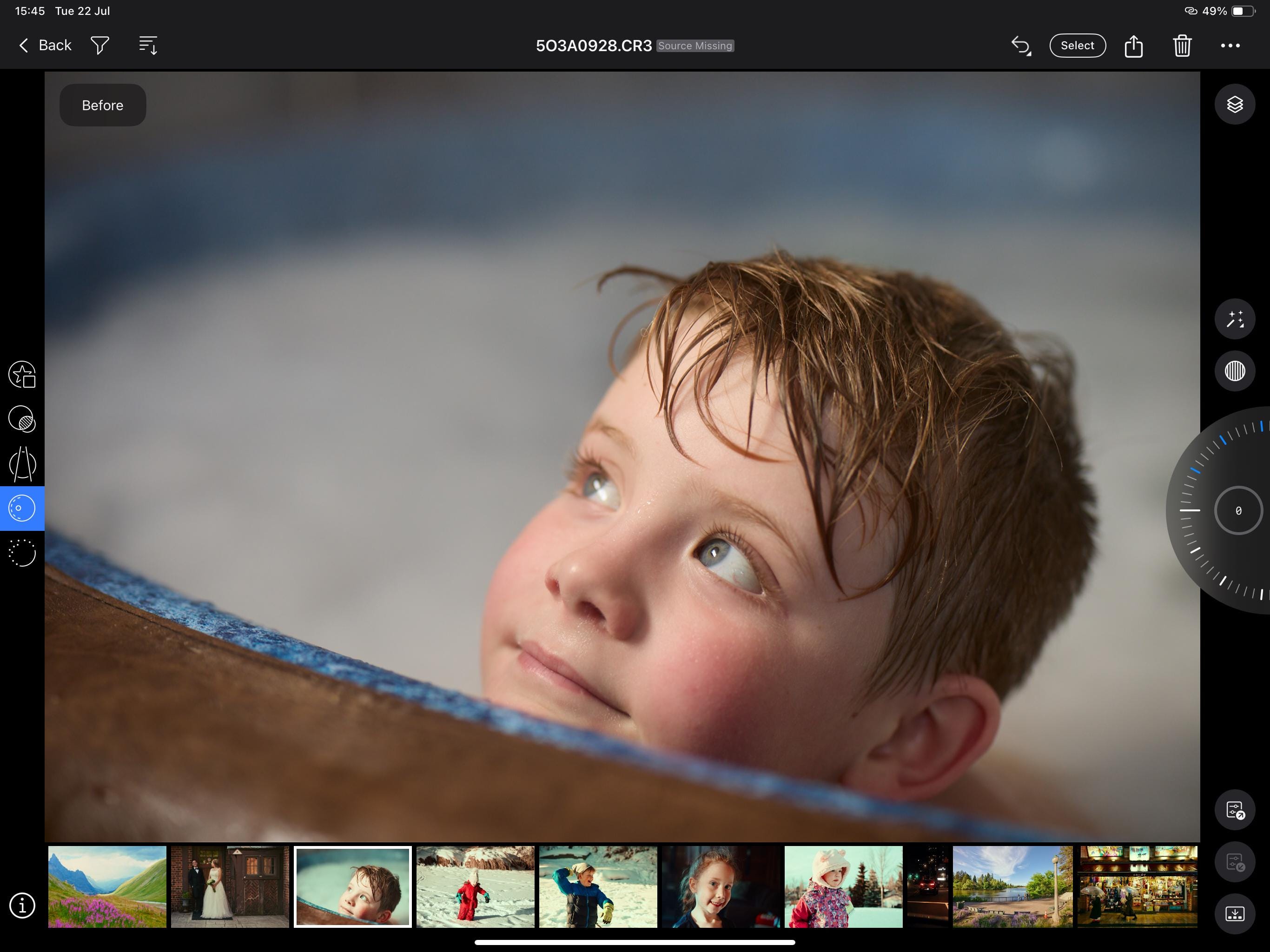Tap the 15:45 clock in status bar
This screenshot has width=1270, height=952.
pos(30,11)
